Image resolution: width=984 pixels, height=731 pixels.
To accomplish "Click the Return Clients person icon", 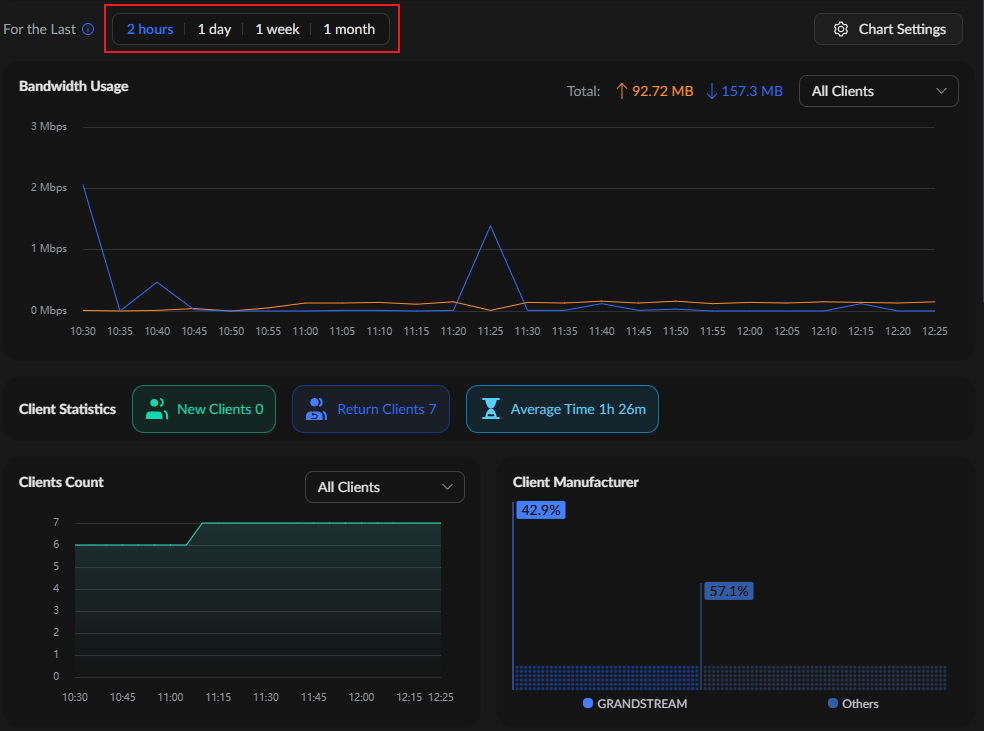I will pyautogui.click(x=316, y=409).
